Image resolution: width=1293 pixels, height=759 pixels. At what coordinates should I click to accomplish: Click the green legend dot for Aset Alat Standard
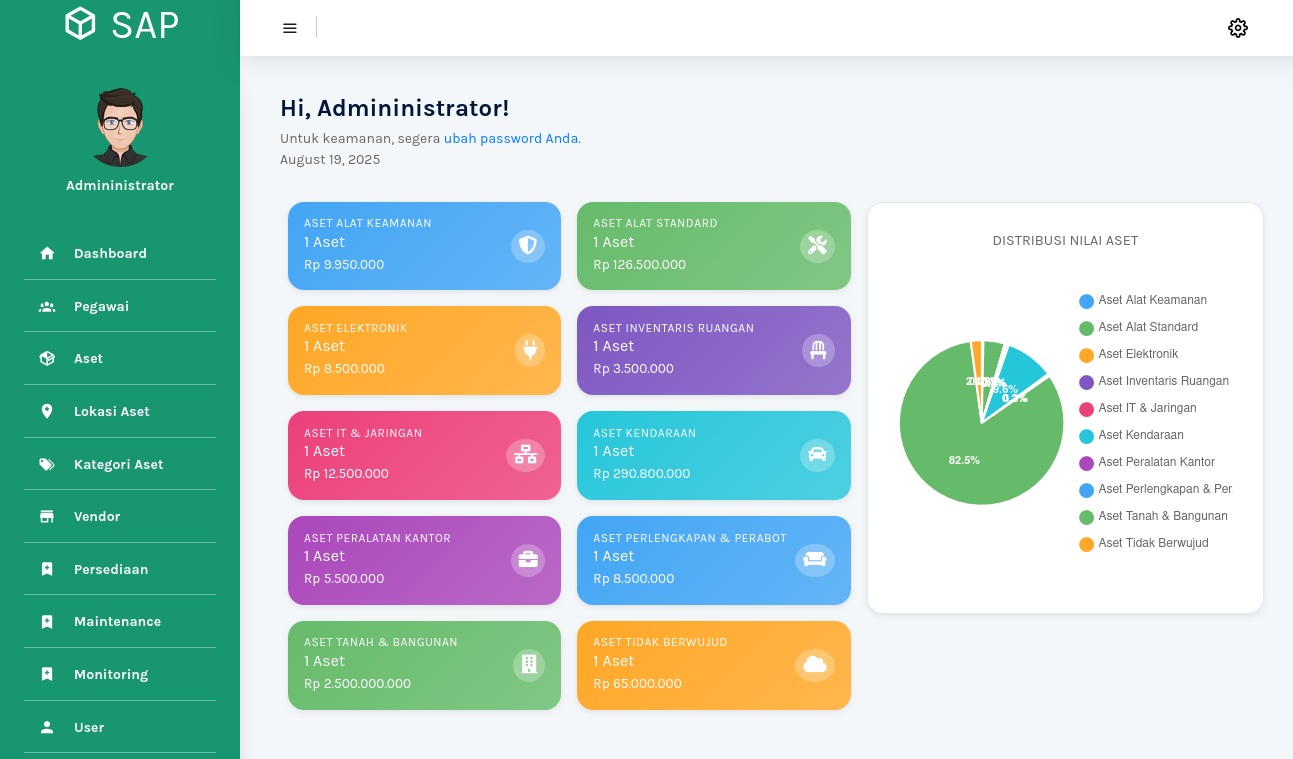(1086, 327)
